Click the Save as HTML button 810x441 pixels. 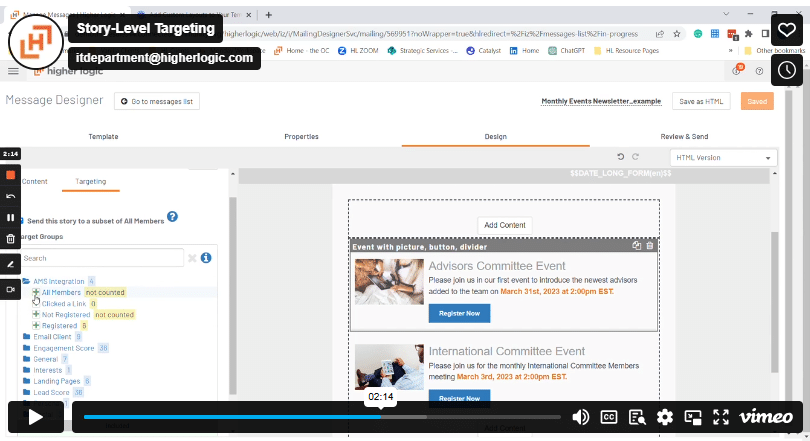point(700,101)
